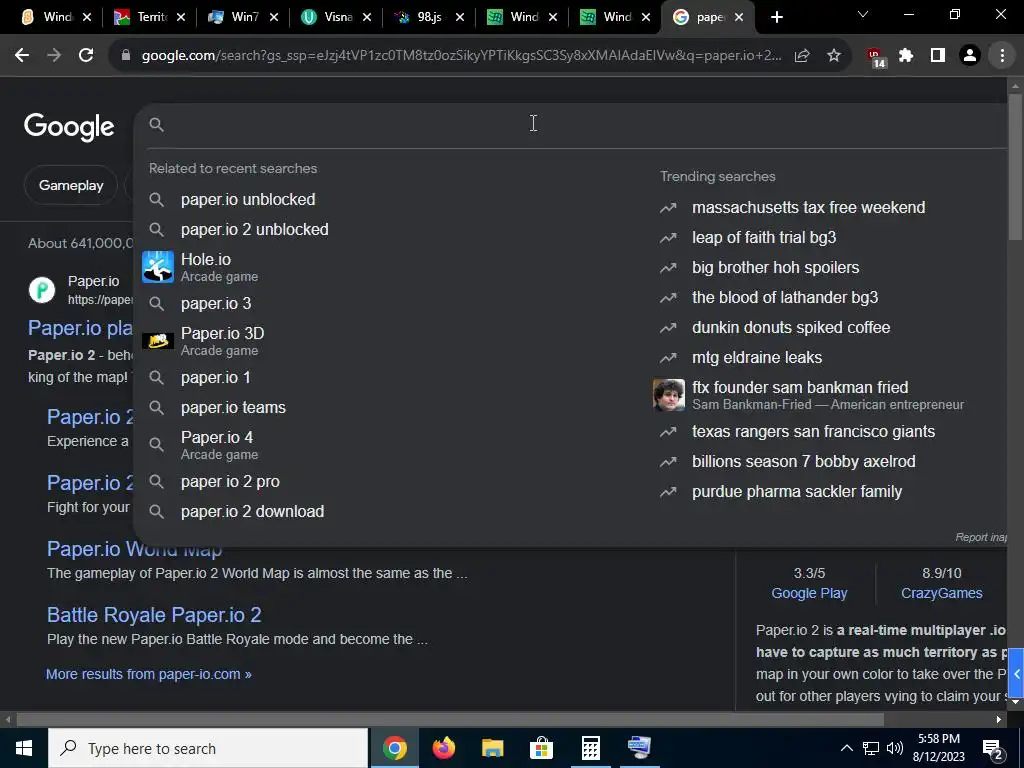
Task: Open the blue side panel arrow tab
Action: pyautogui.click(x=1016, y=673)
